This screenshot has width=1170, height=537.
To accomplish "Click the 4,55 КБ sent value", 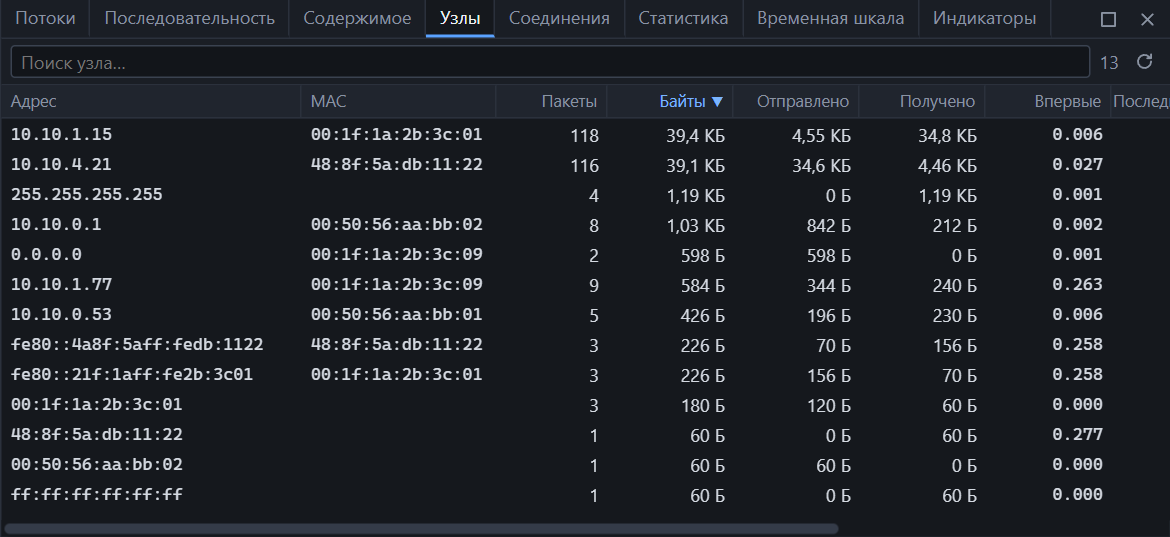I will pyautogui.click(x=822, y=136).
